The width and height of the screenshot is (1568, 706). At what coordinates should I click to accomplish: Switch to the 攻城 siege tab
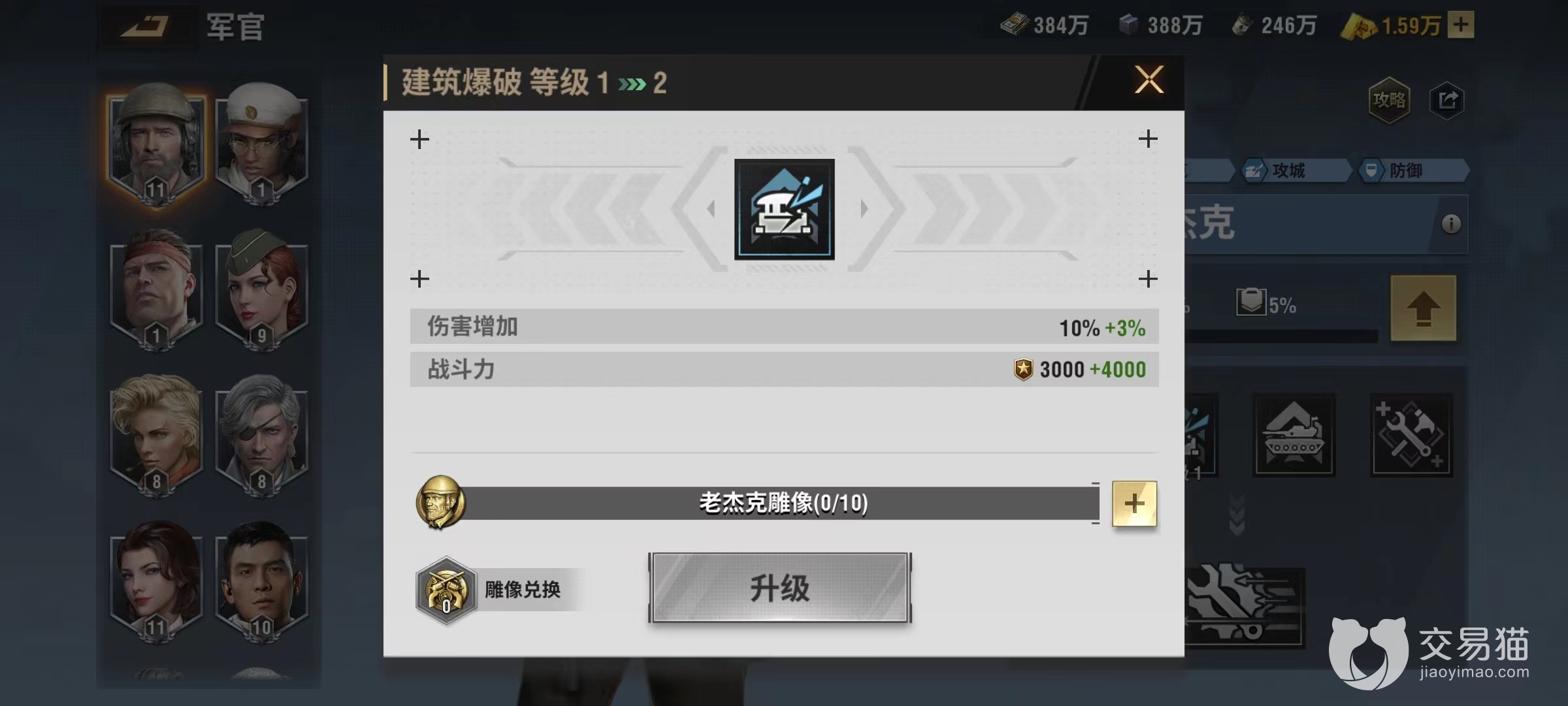coord(1294,171)
